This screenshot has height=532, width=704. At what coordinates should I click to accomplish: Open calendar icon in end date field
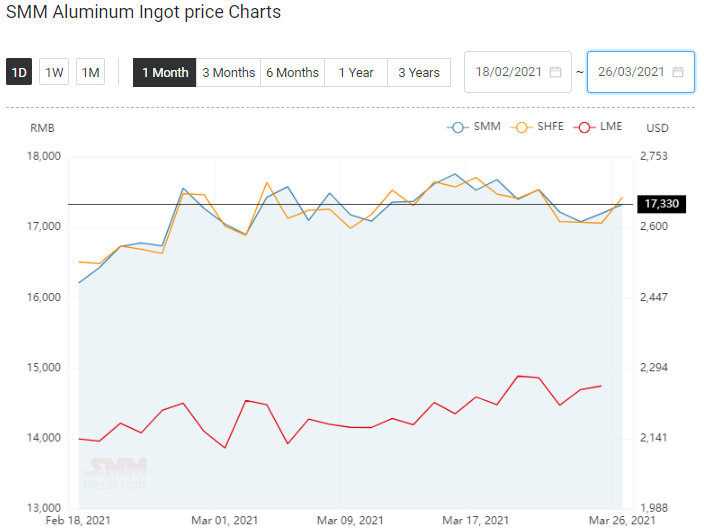678,72
